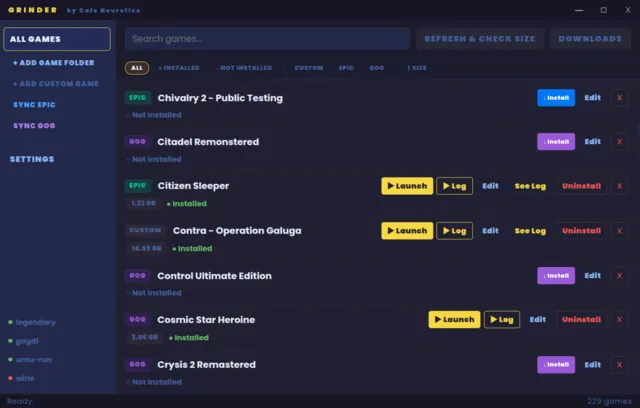Uninstall Cosmic Star Heroine
This screenshot has width=640, height=408.
click(x=581, y=319)
